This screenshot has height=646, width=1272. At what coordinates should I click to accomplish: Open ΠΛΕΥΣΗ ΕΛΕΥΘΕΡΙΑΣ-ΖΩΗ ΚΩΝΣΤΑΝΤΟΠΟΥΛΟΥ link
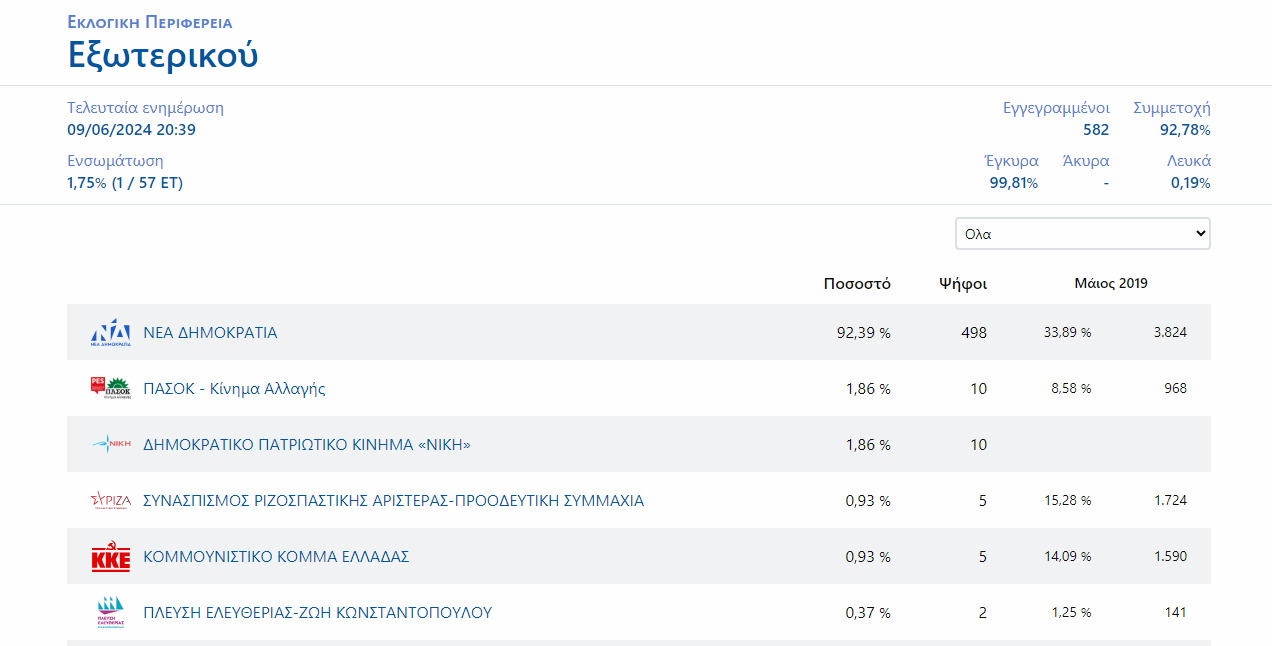pyautogui.click(x=317, y=613)
